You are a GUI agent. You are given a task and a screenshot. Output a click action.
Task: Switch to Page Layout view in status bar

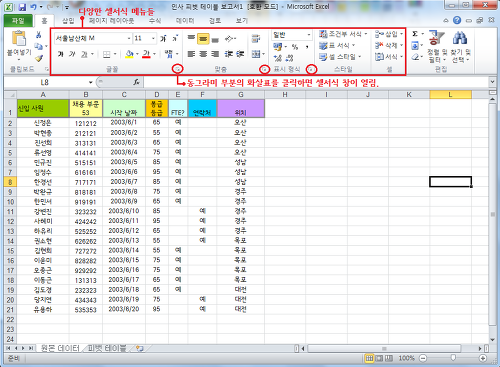pyautogui.click(x=379, y=358)
